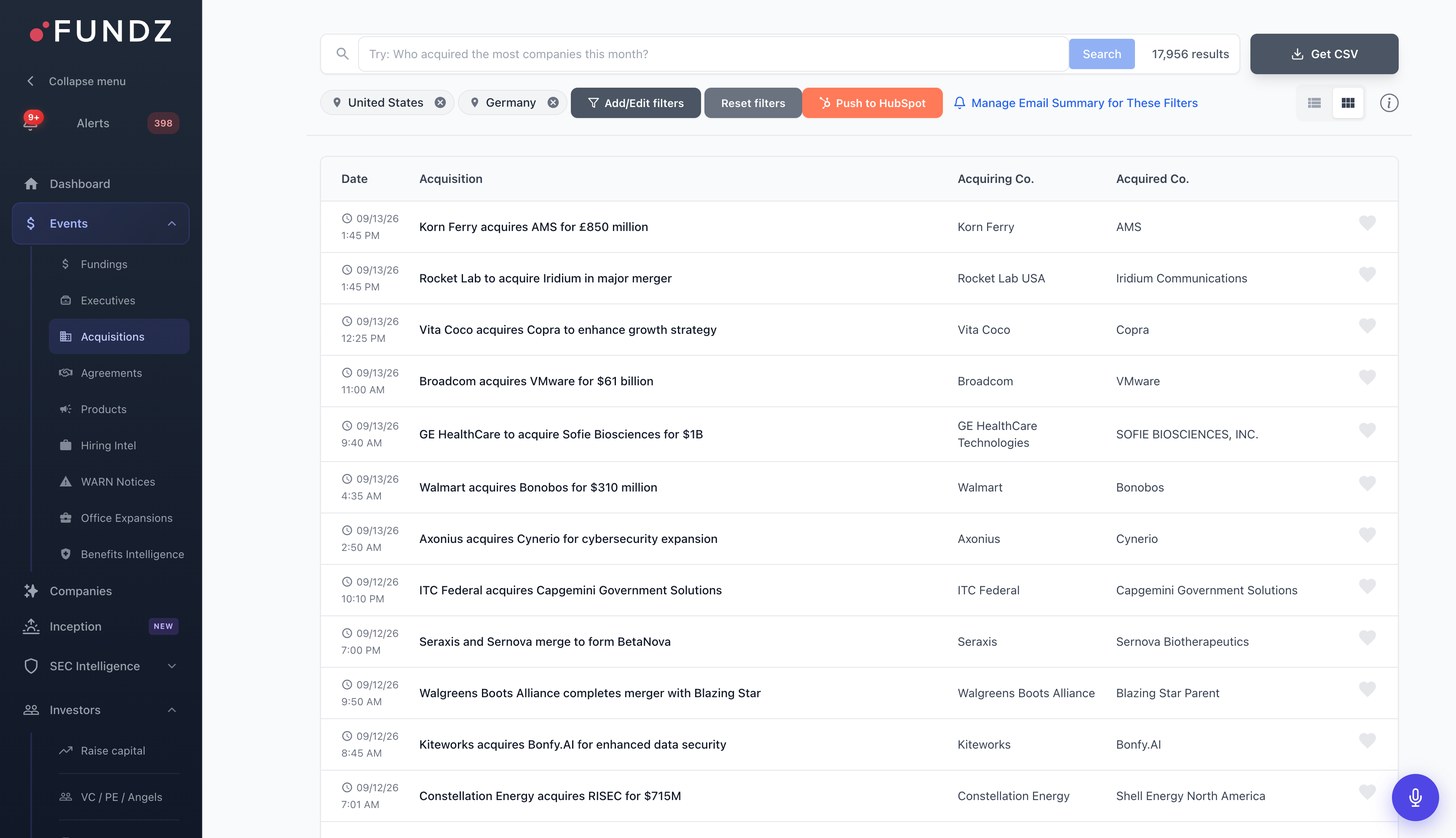Favorite the Vita Coco Copra row
Viewport: 1456px width, 838px height.
point(1367,326)
